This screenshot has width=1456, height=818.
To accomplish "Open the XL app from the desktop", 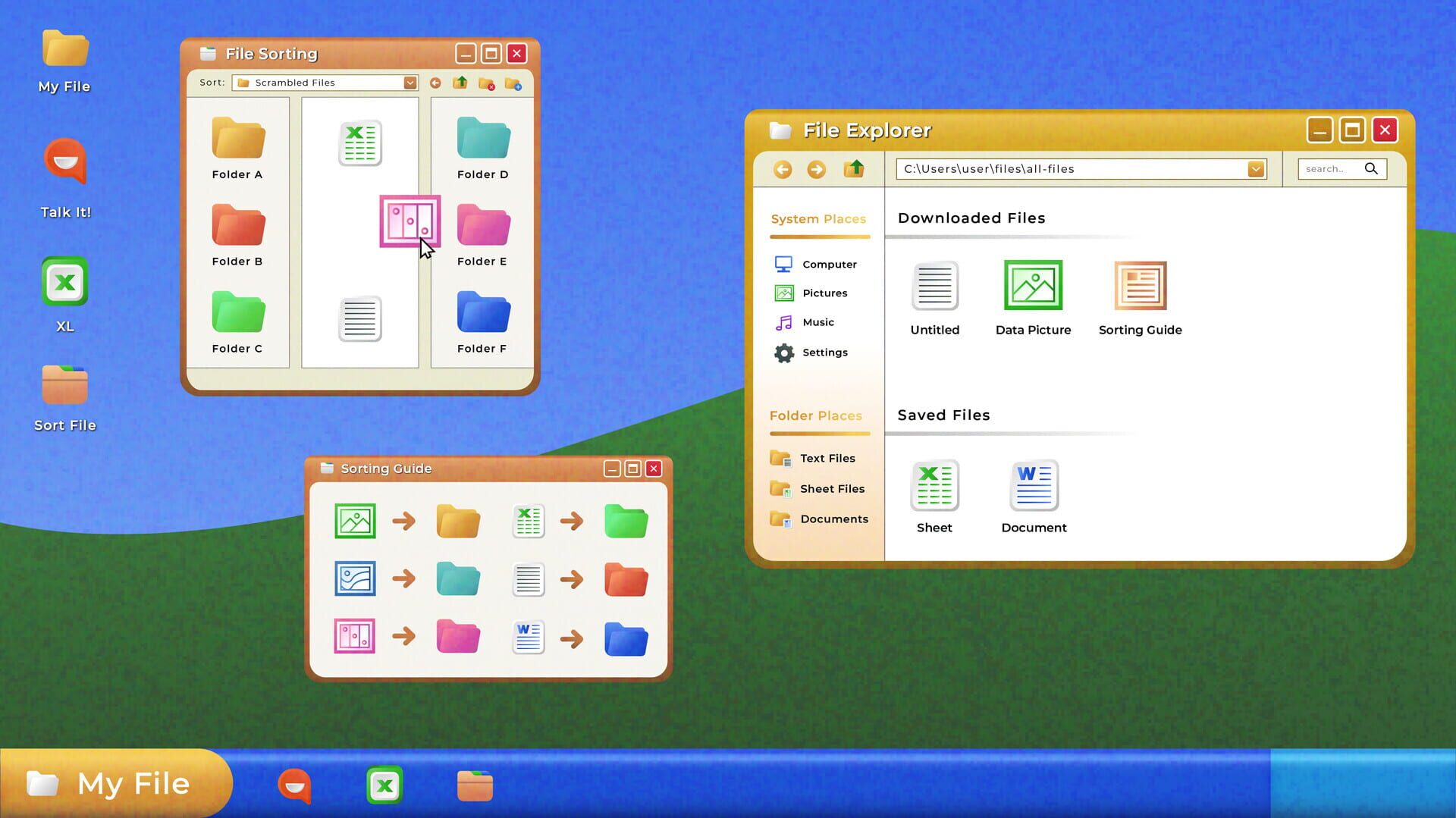I will [x=64, y=283].
